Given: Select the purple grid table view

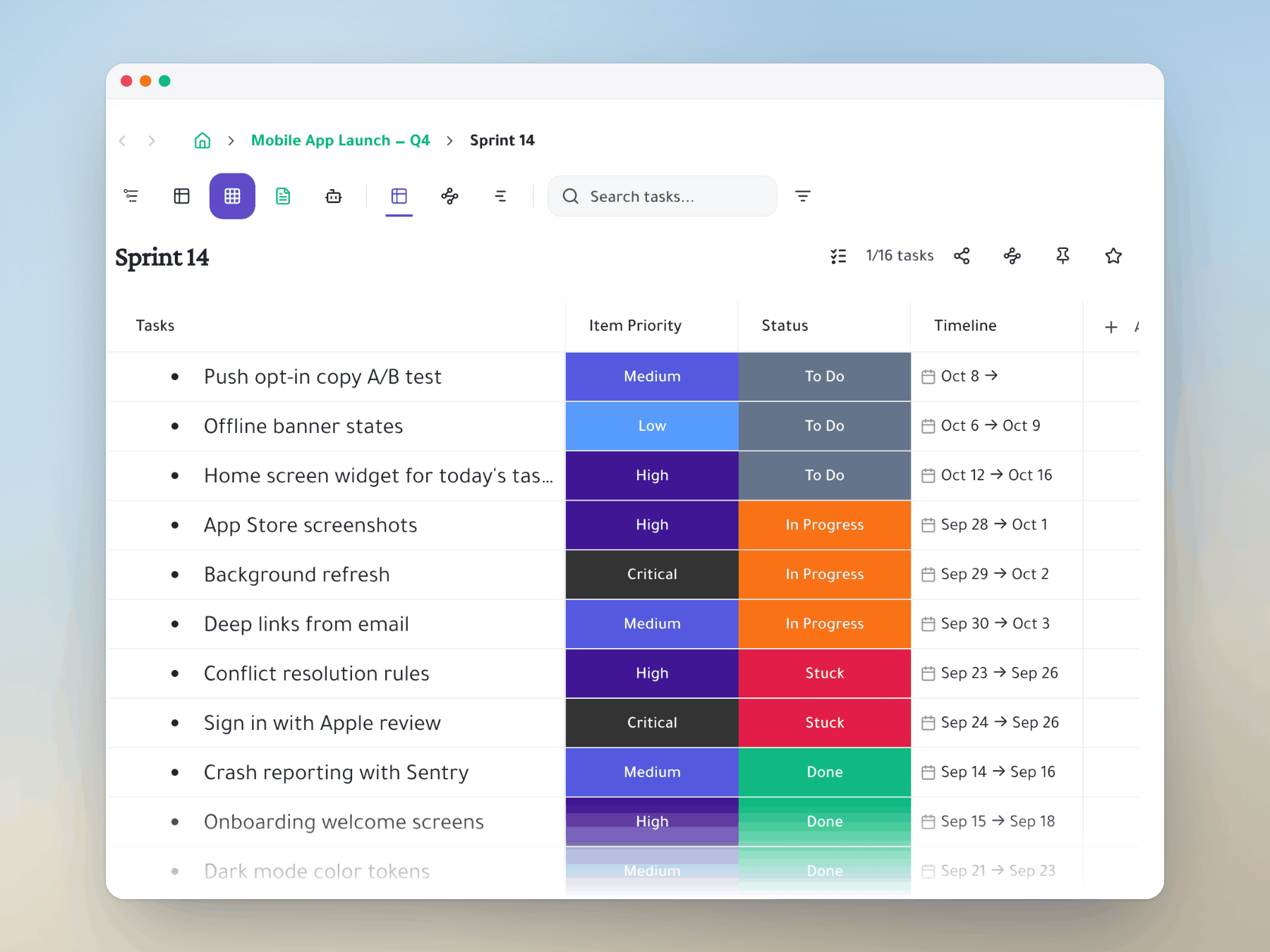Looking at the screenshot, I should (x=232, y=196).
